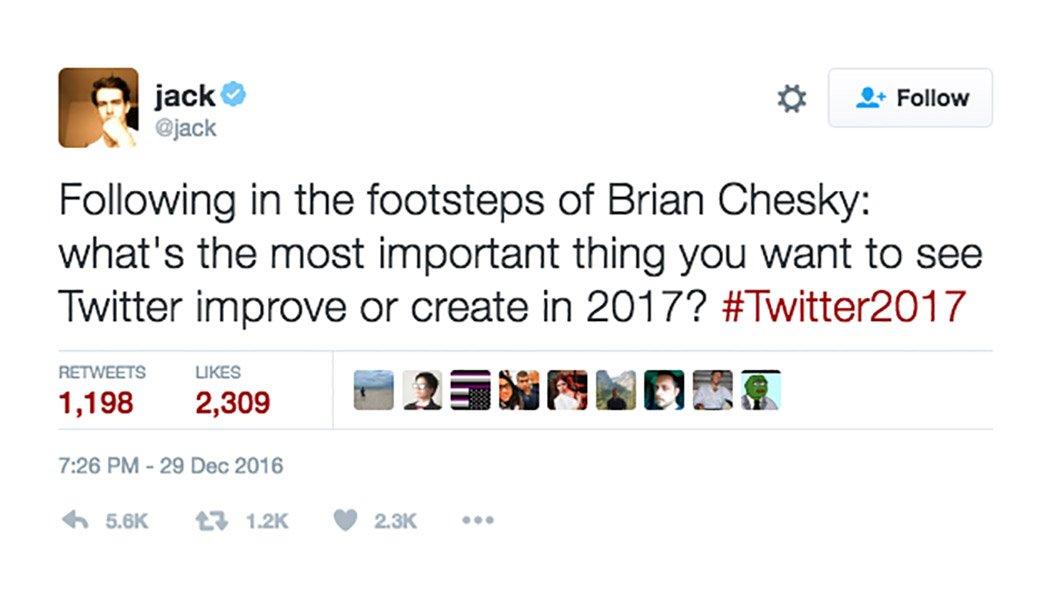Like the tweet with the heart icon
This screenshot has width=1050, height=590.
(x=344, y=521)
